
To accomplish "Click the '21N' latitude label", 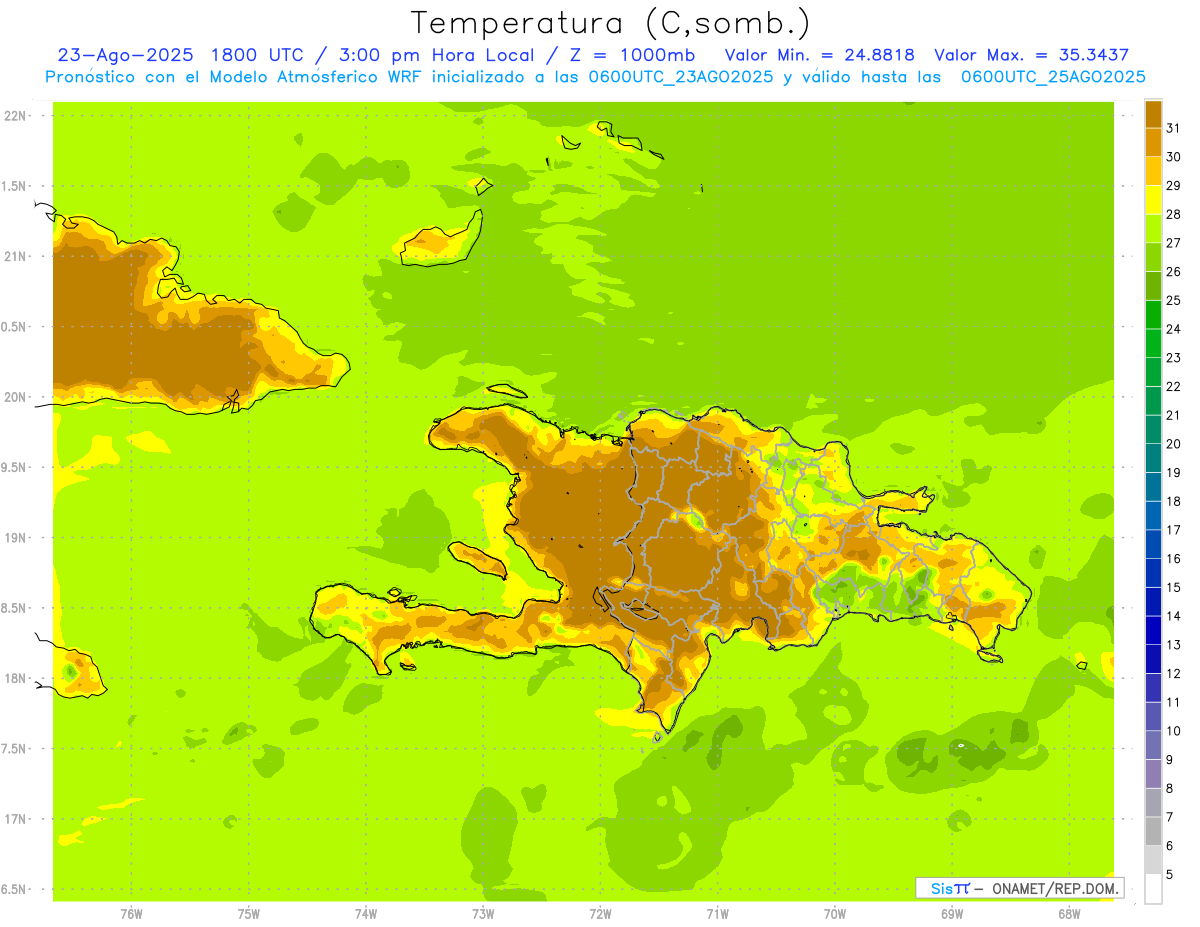I will pyautogui.click(x=15, y=256).
